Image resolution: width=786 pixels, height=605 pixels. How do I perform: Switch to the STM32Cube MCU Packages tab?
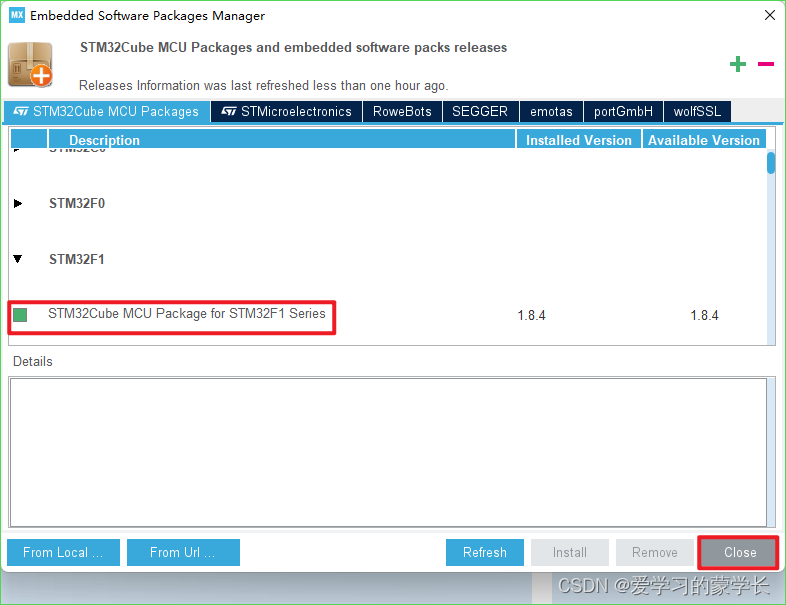click(106, 111)
